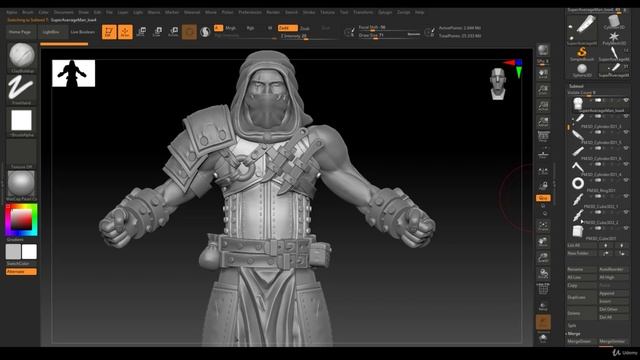Click the Move view icon in right shelf
Viewport: 640px width, 360px height.
point(543,242)
